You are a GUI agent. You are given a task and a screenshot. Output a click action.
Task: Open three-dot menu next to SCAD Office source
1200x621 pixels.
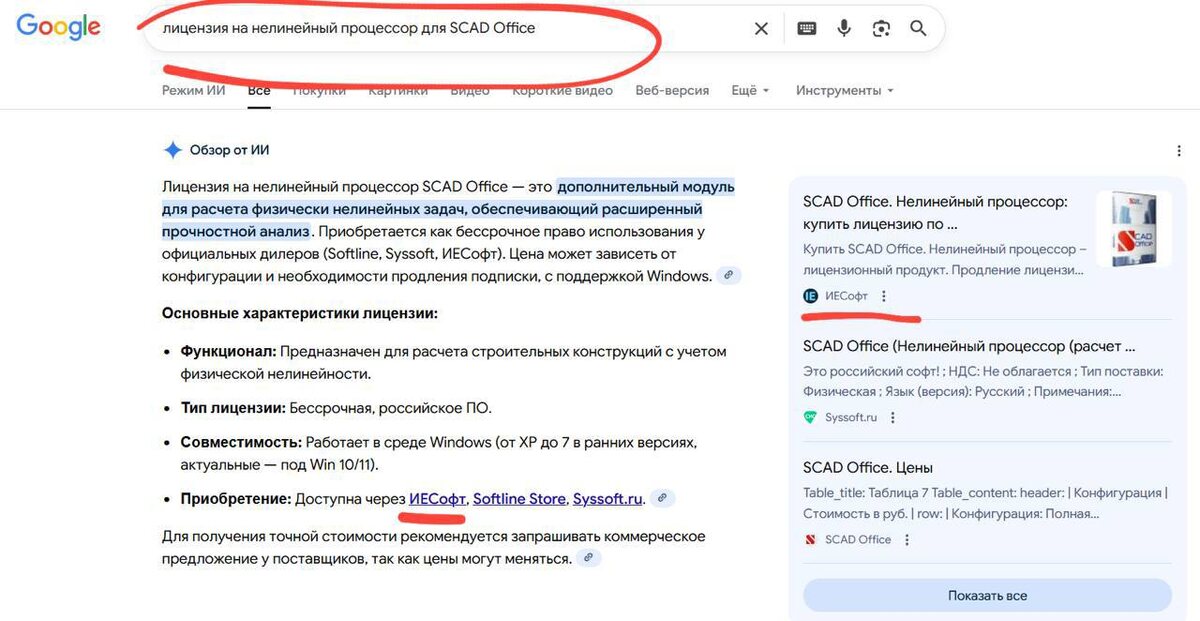[x=907, y=539]
